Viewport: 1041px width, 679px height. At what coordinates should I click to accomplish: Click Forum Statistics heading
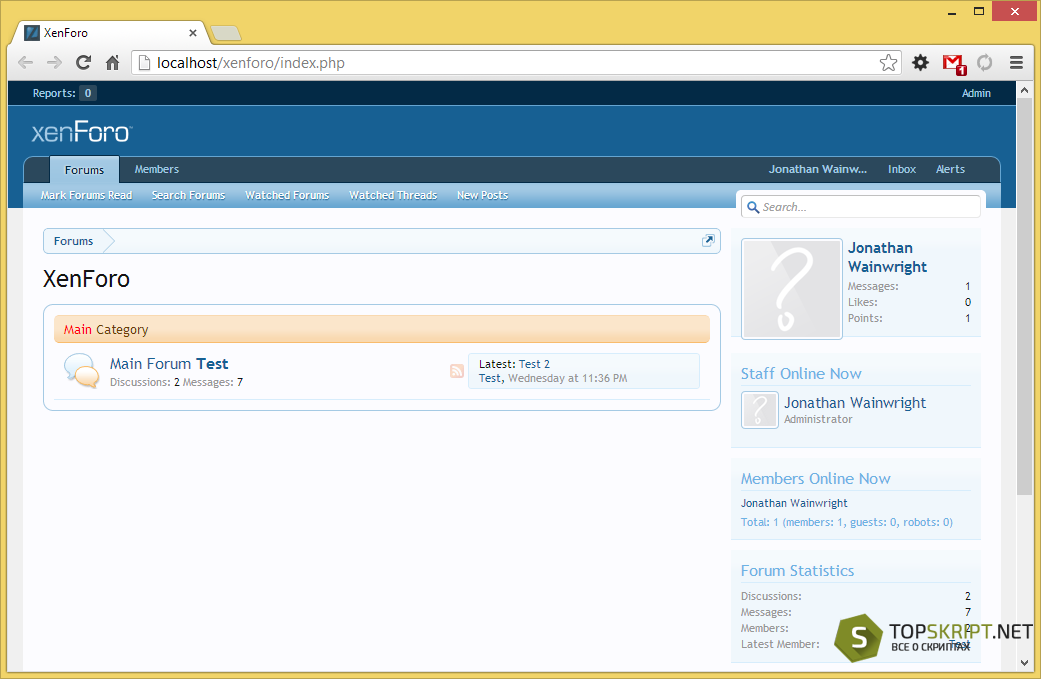pos(797,571)
